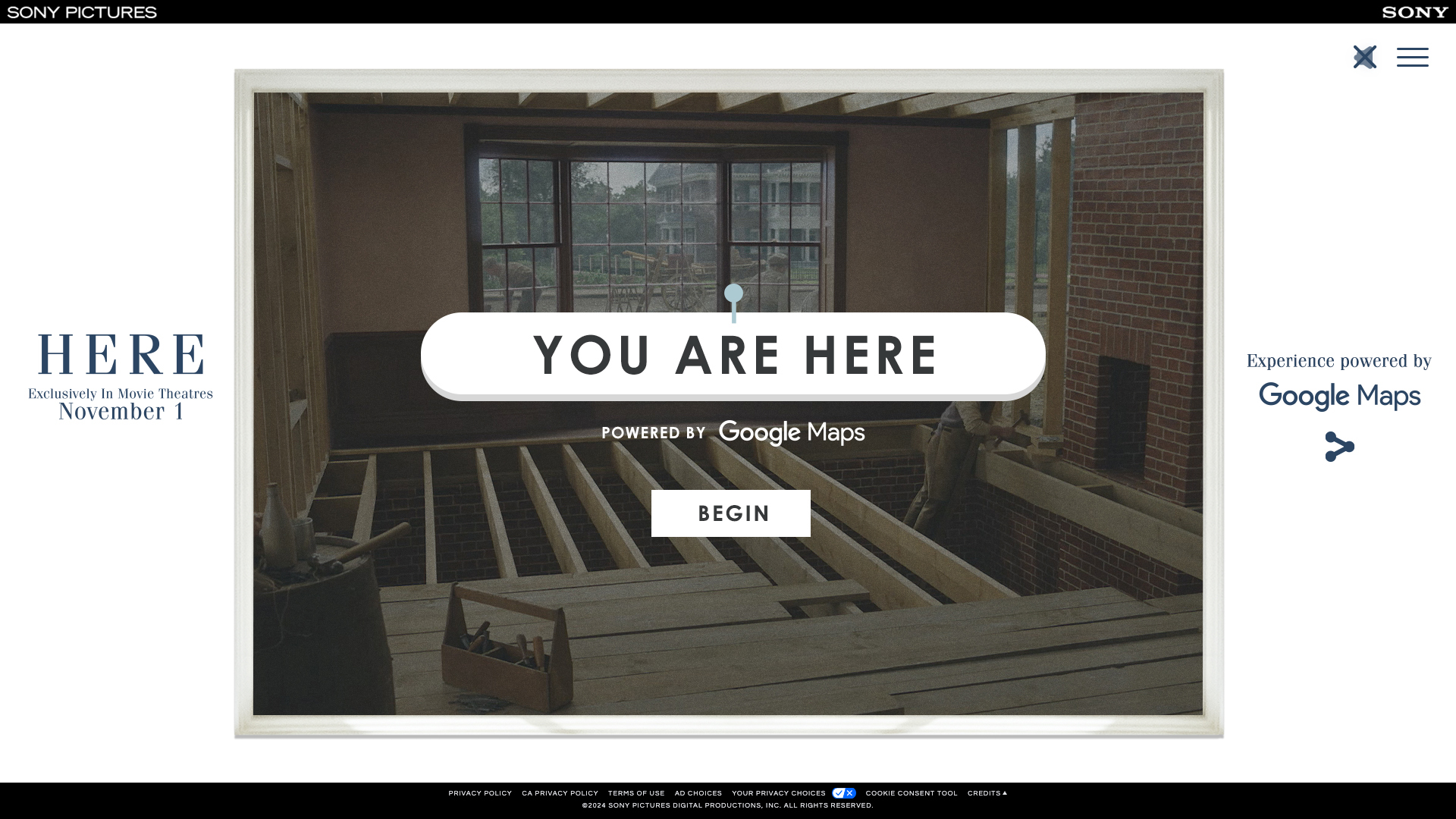Click the 'November 1' release date
This screenshot has width=1456, height=819.
click(121, 412)
